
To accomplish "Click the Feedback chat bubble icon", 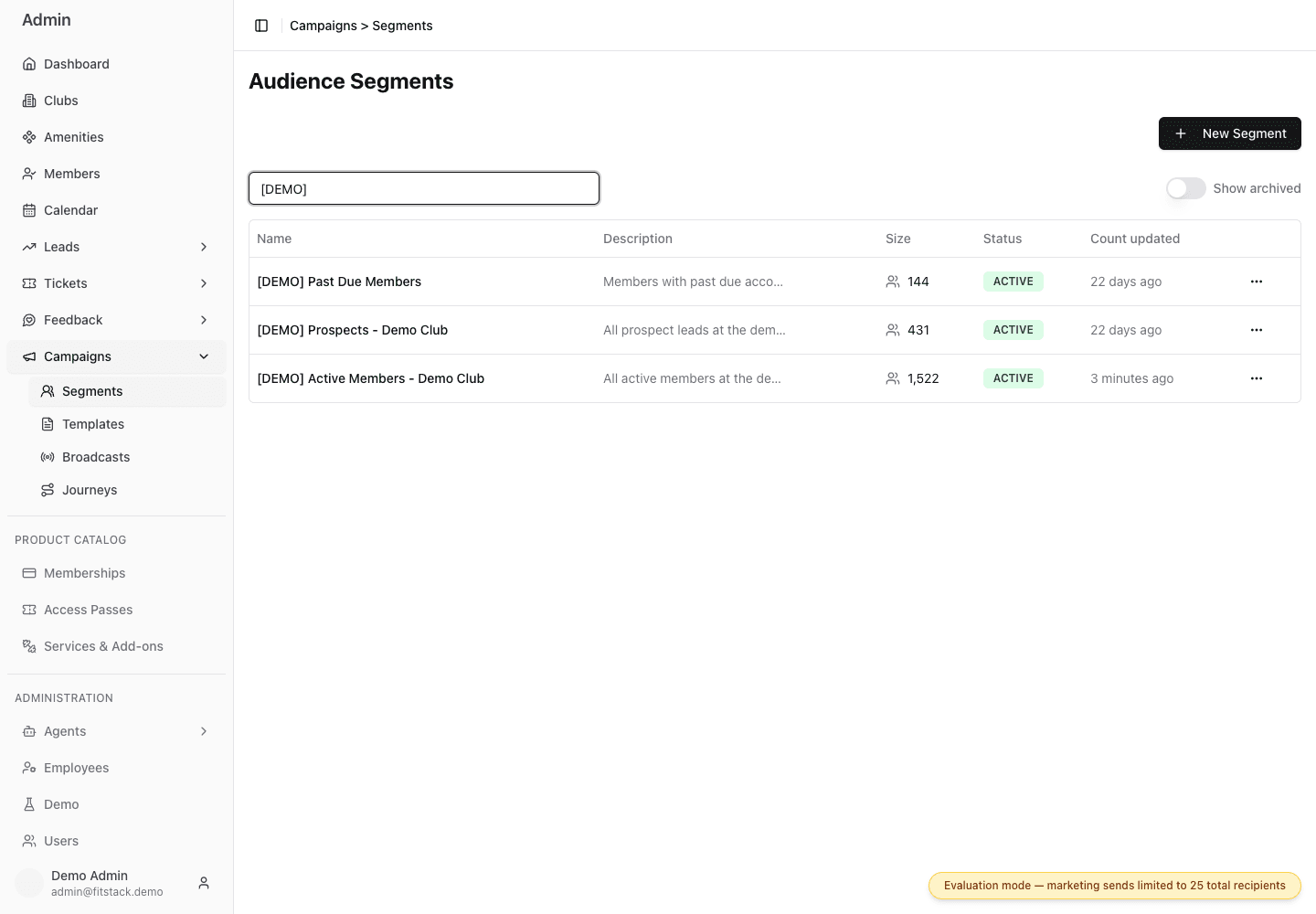I will point(29,320).
